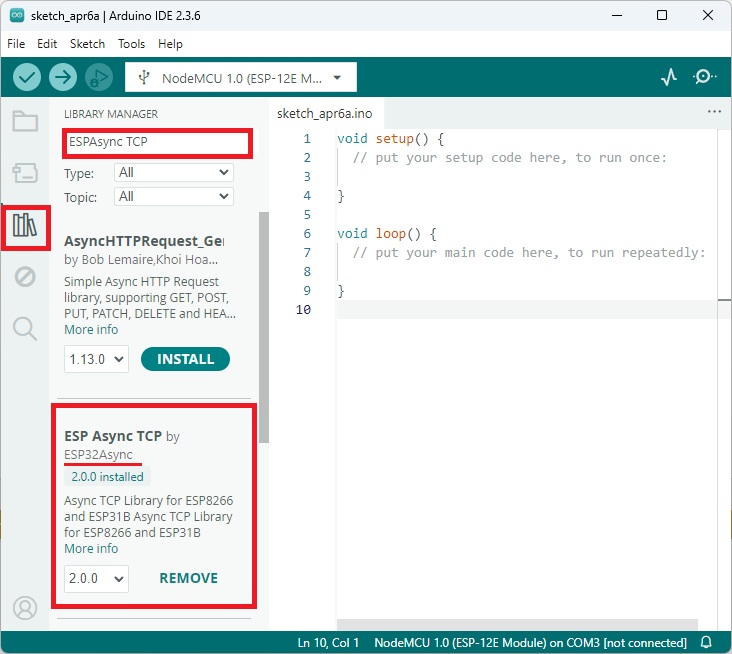The image size is (732, 654).
Task: Open the Serial Plotter
Action: (669, 77)
